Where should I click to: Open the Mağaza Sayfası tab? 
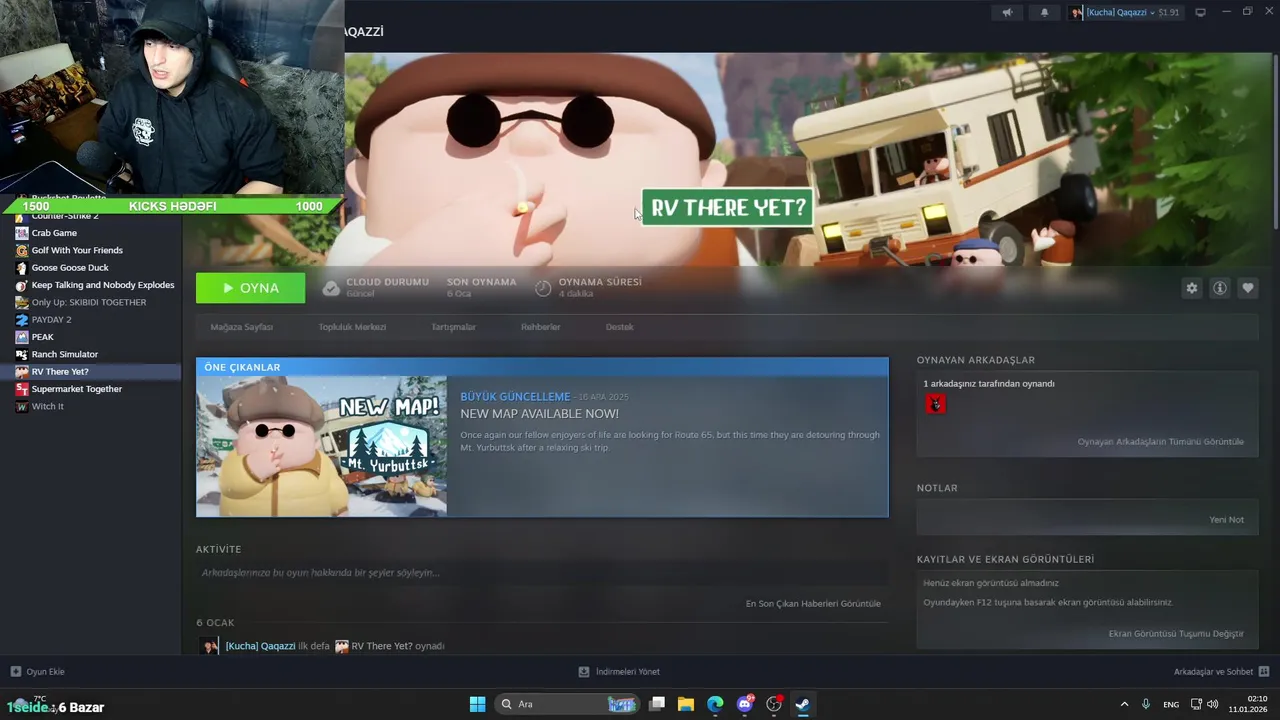pyautogui.click(x=241, y=327)
